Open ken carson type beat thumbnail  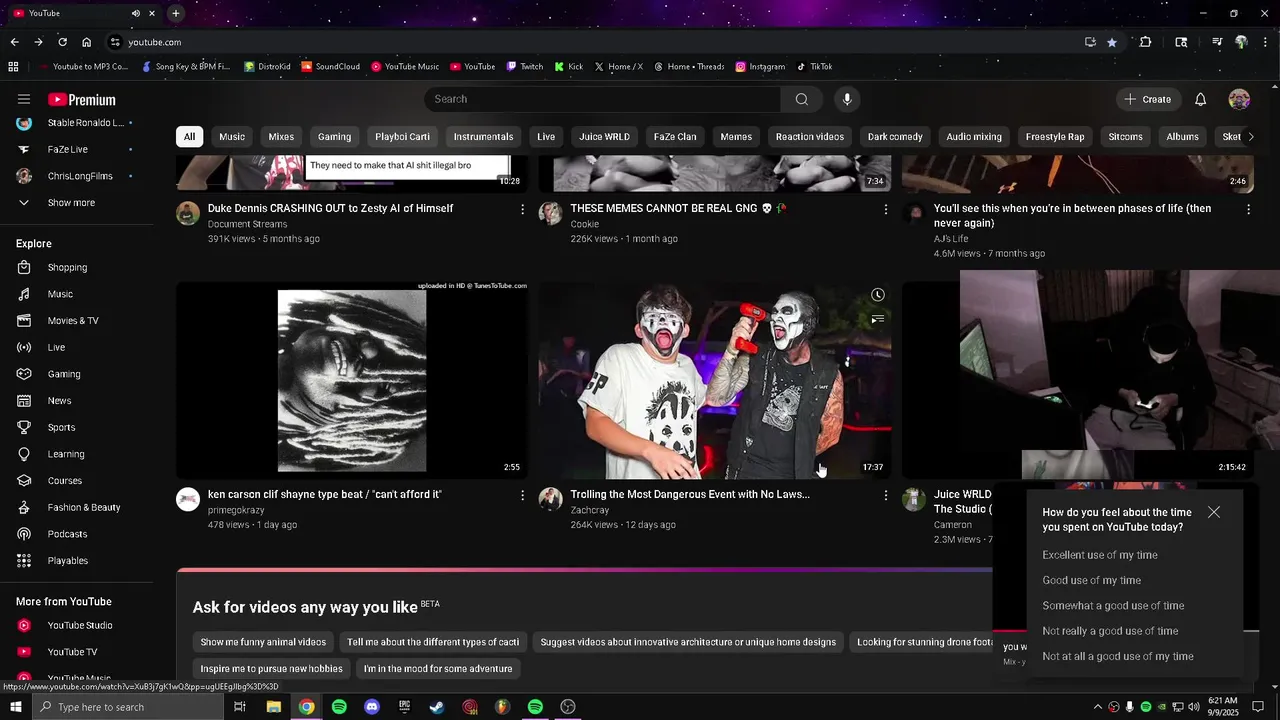pyautogui.click(x=352, y=380)
